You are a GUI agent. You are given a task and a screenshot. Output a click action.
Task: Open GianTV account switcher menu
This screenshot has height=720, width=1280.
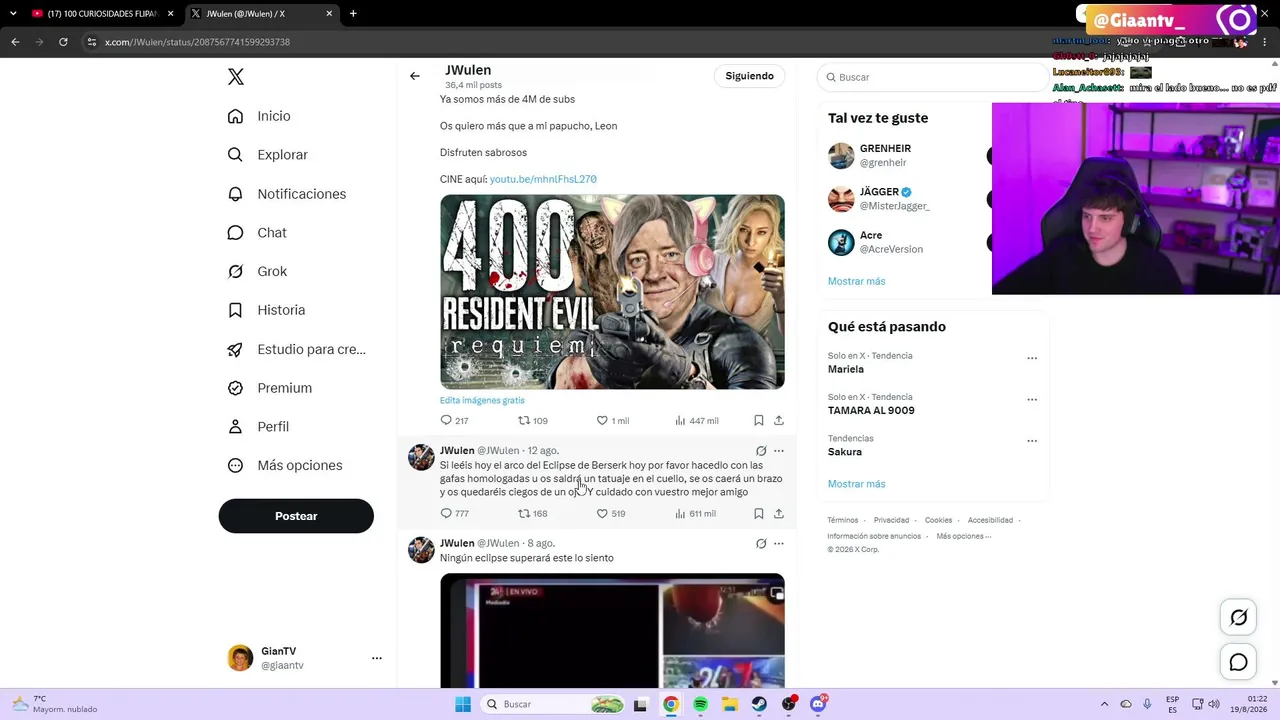point(305,658)
